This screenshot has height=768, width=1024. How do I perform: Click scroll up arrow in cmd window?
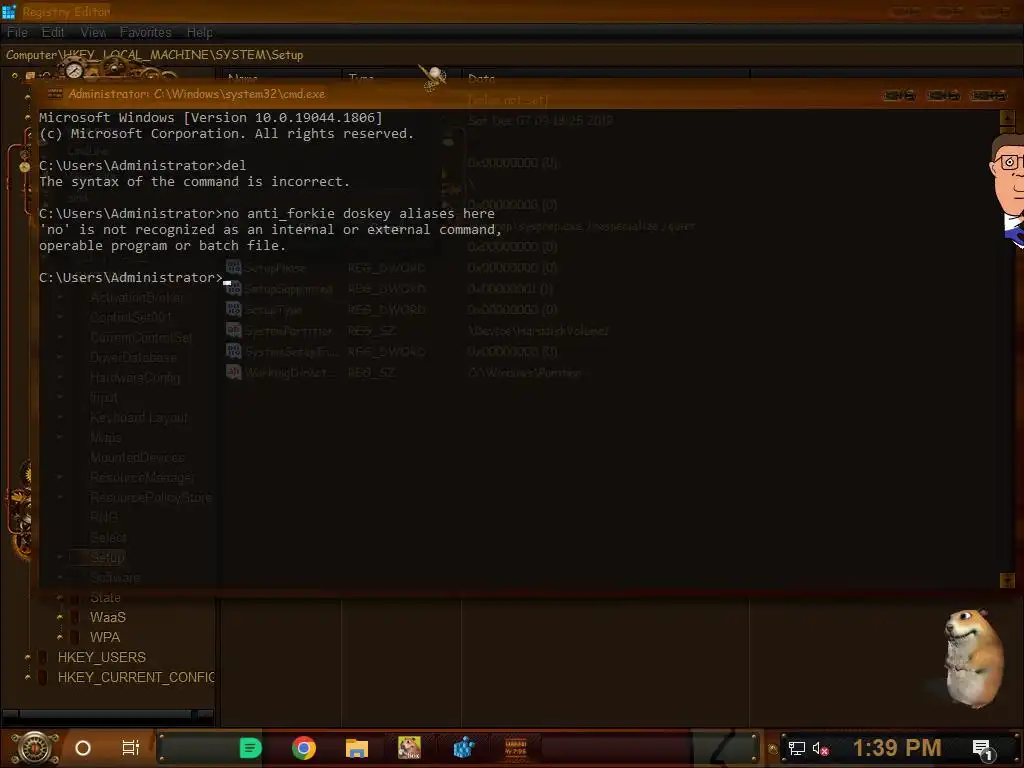point(1006,118)
